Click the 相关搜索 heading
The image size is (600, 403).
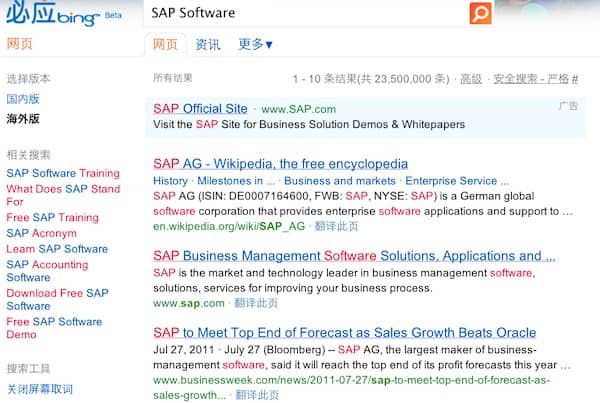tap(28, 155)
